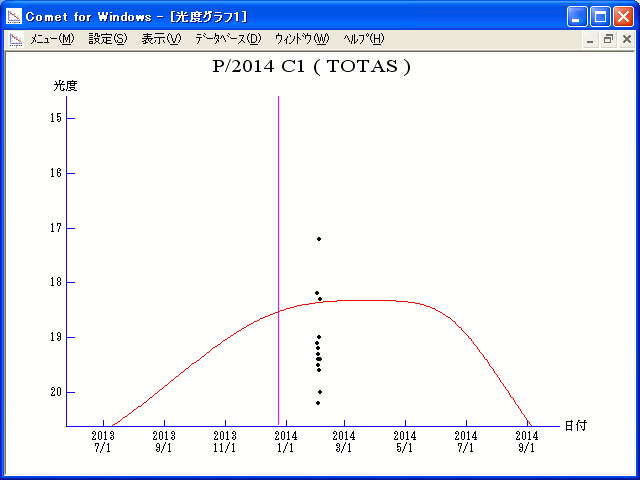Click the 2014 5/1 date label

[405, 442]
